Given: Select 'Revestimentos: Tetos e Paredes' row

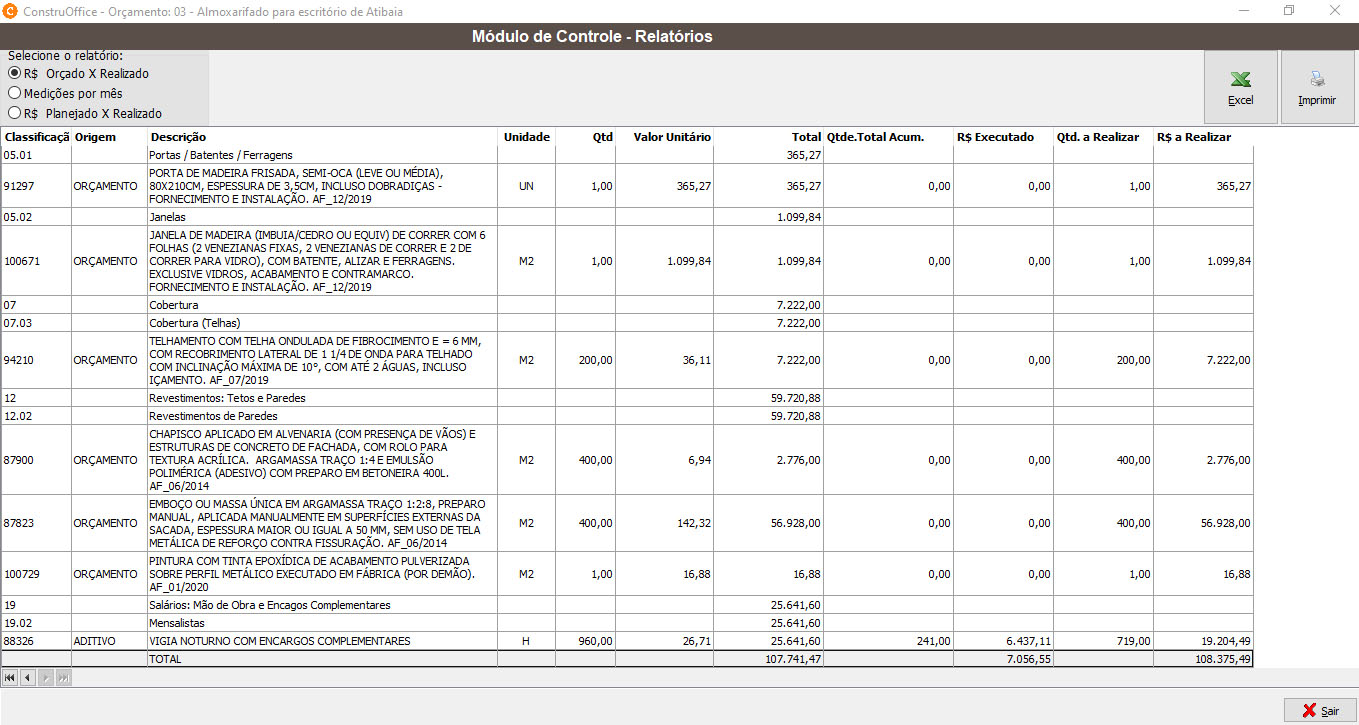Looking at the screenshot, I should pyautogui.click(x=627, y=398).
